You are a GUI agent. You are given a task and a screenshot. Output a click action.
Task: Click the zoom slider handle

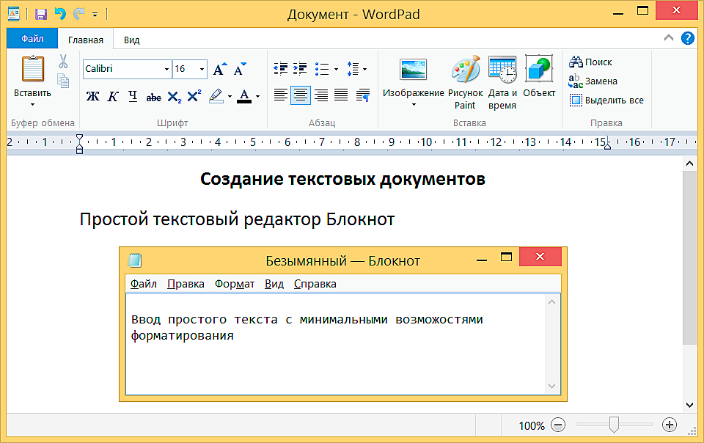pyautogui.click(x=614, y=425)
